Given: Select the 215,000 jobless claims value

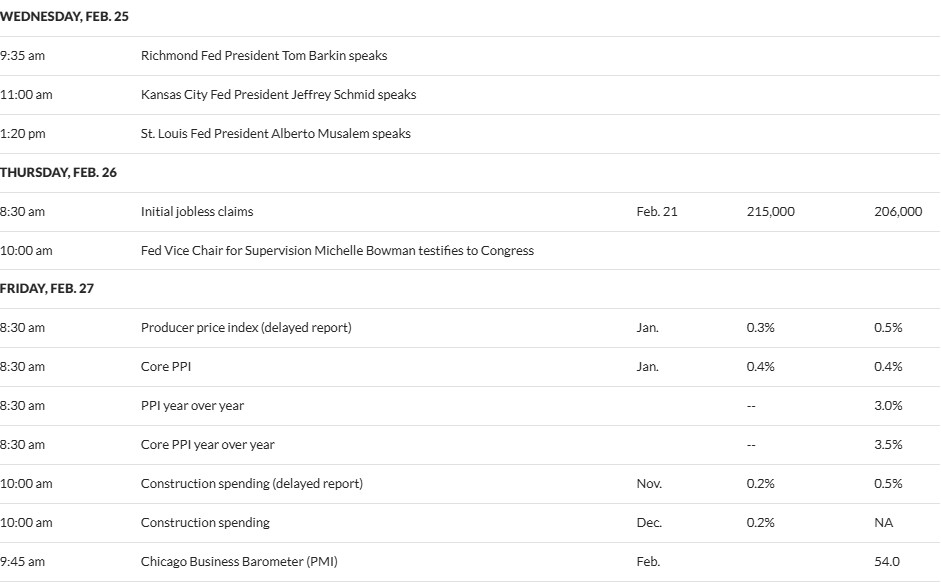Looking at the screenshot, I should 770,212.
